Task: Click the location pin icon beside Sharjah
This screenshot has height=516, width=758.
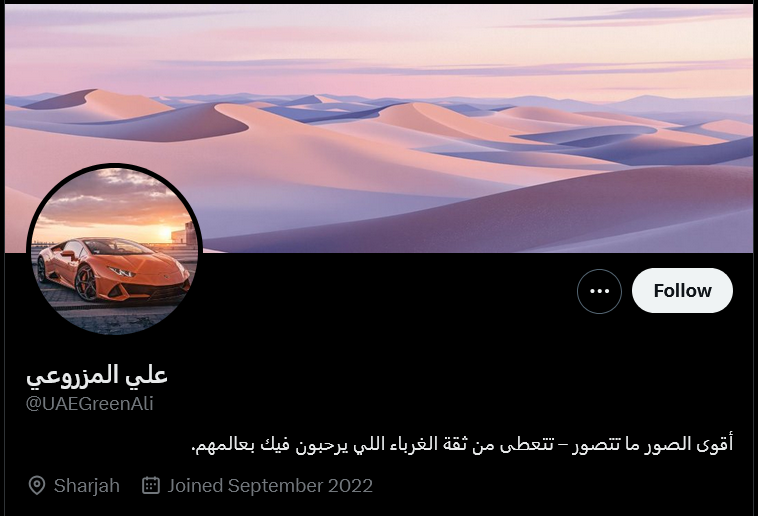Action: coord(37,486)
